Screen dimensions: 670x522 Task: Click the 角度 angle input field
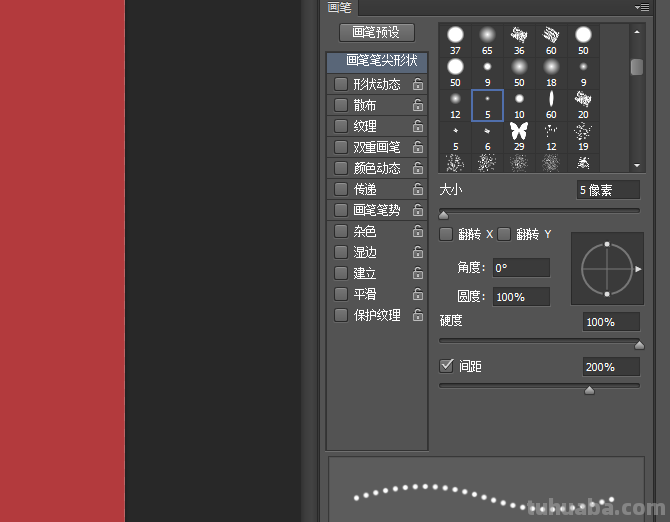pyautogui.click(x=520, y=268)
